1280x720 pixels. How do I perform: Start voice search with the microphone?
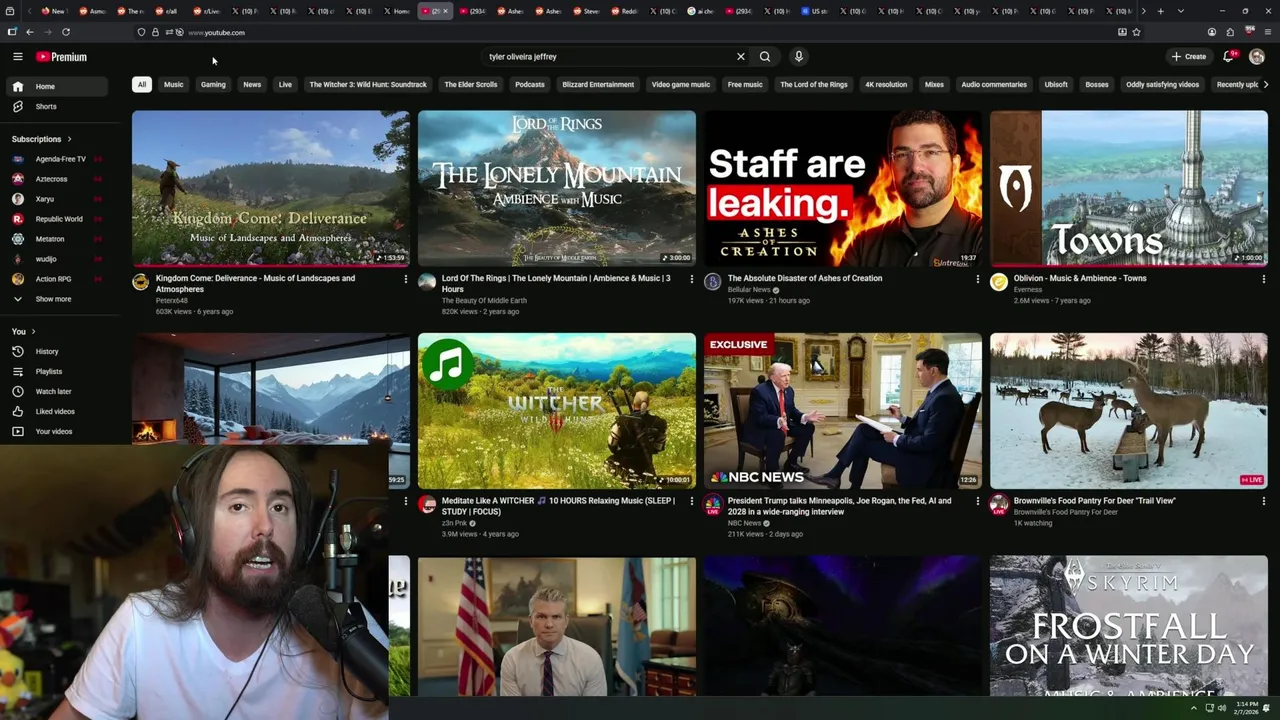click(x=798, y=57)
